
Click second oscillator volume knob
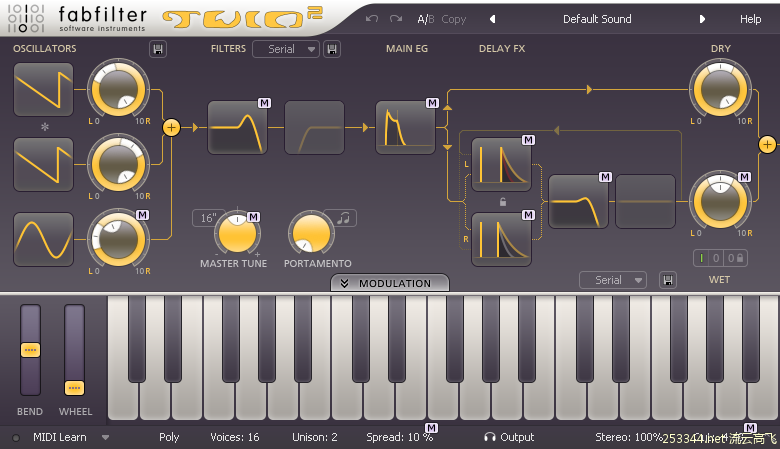pyautogui.click(x=118, y=165)
